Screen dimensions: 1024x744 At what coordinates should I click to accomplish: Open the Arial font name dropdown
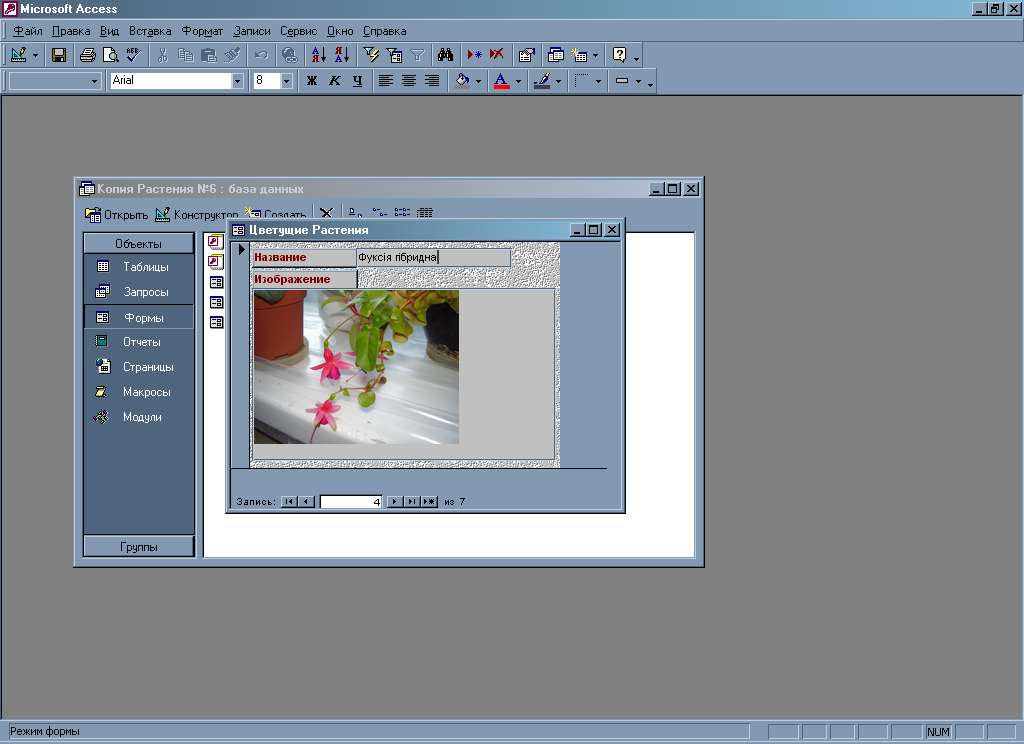pyautogui.click(x=238, y=81)
